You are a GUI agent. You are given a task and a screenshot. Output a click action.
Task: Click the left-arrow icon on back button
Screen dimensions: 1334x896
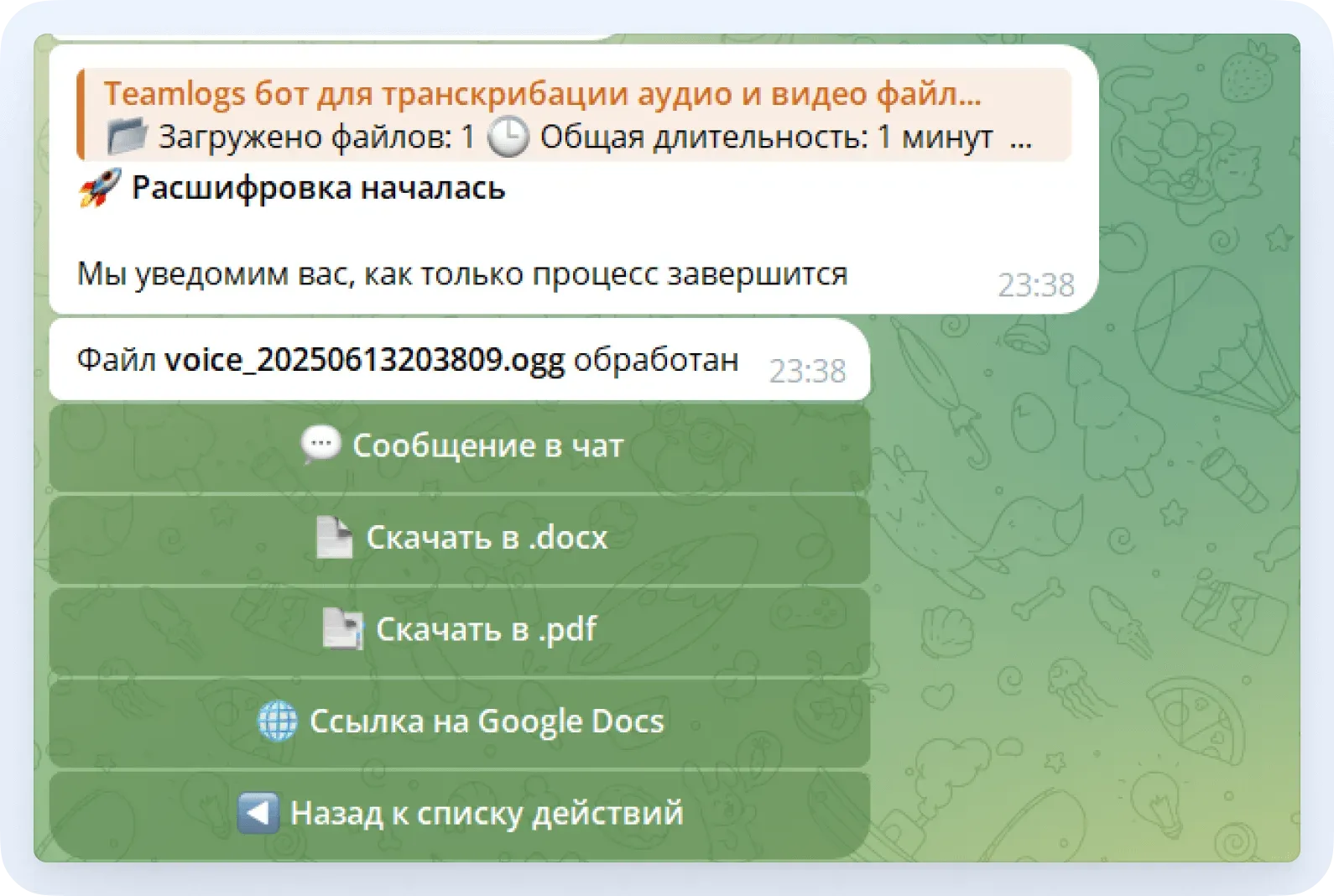pyautogui.click(x=258, y=813)
